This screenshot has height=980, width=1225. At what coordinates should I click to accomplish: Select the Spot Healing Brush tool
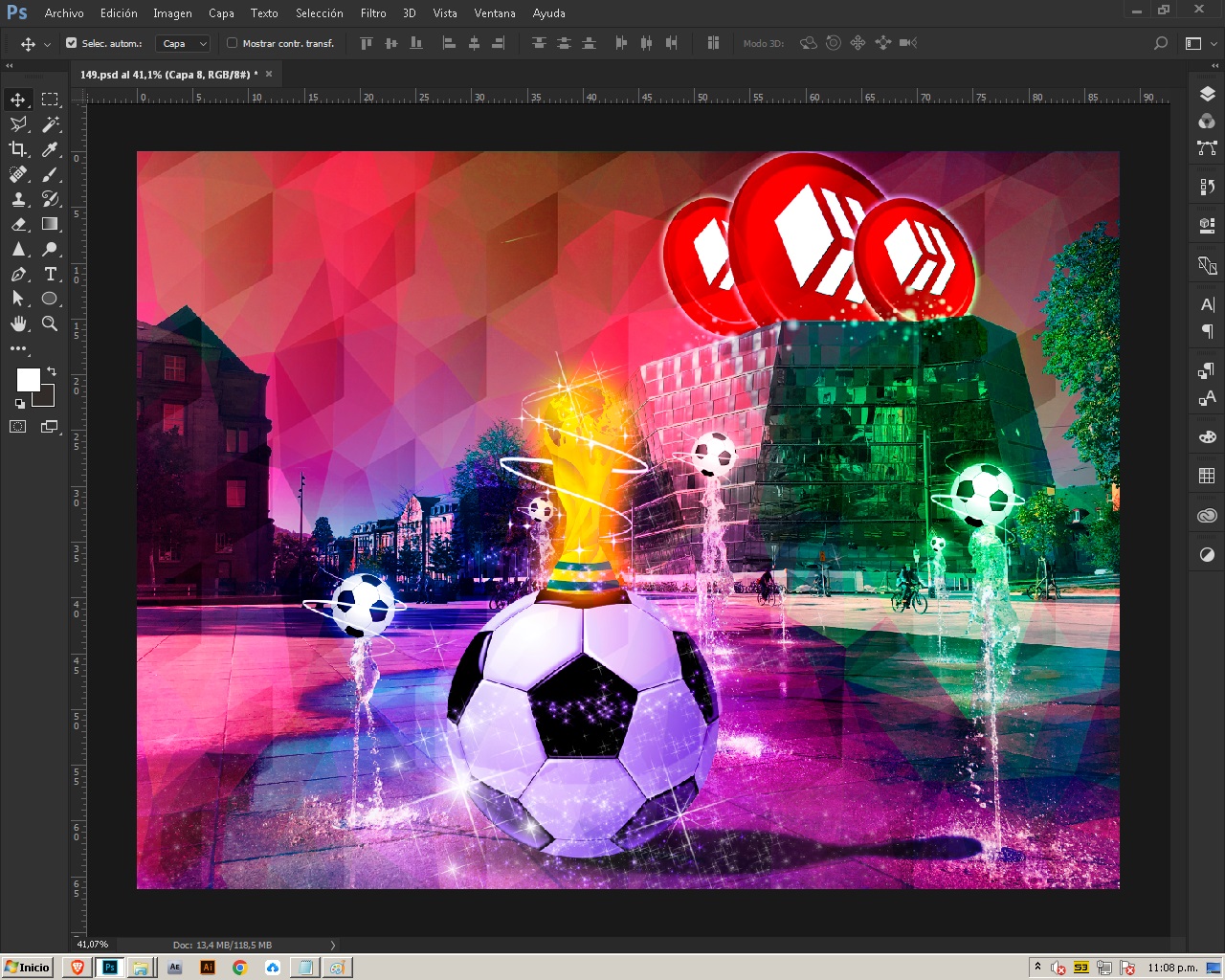click(18, 174)
